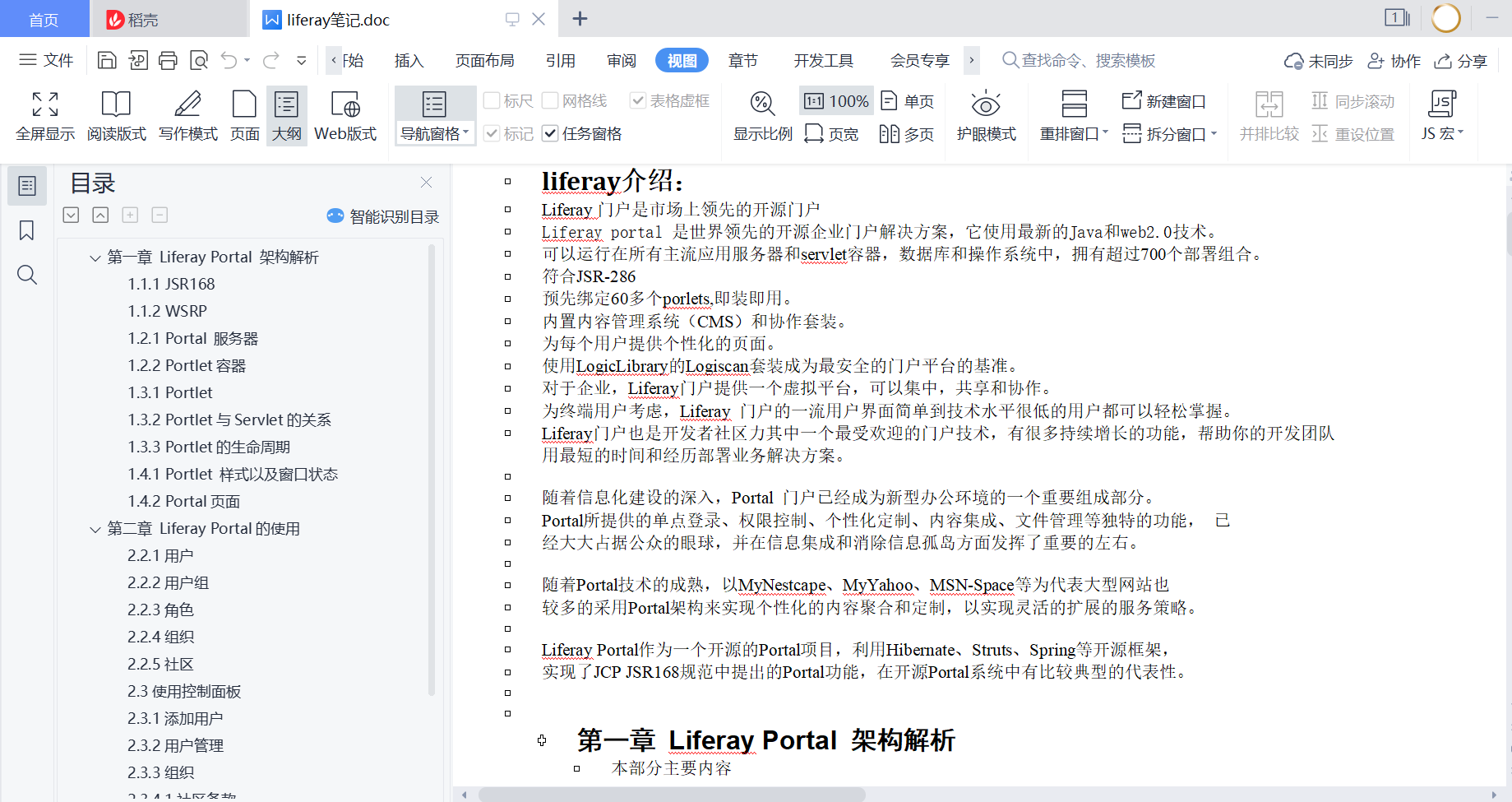Open the 文件 menu

pyautogui.click(x=46, y=60)
